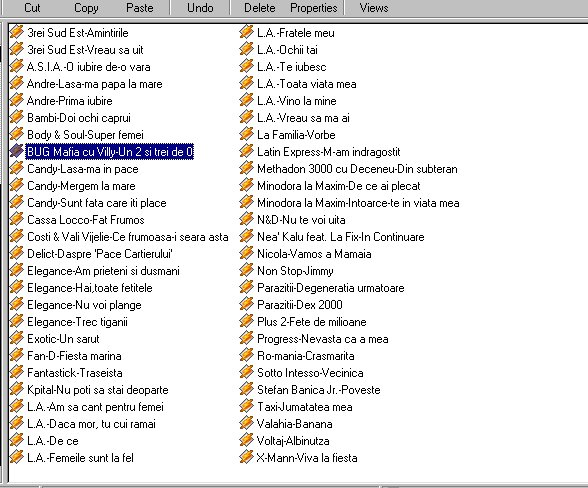
Task: Click the file icon of 3rei Sud Est-Vreau sa uit
Action: 16,49
